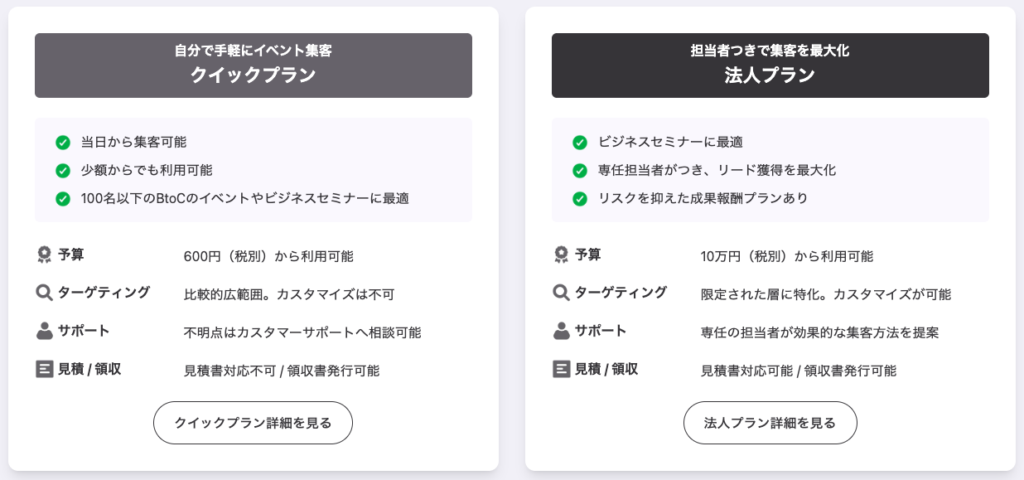
Task: Select the クイックプラン header banner
Action: tap(253, 65)
